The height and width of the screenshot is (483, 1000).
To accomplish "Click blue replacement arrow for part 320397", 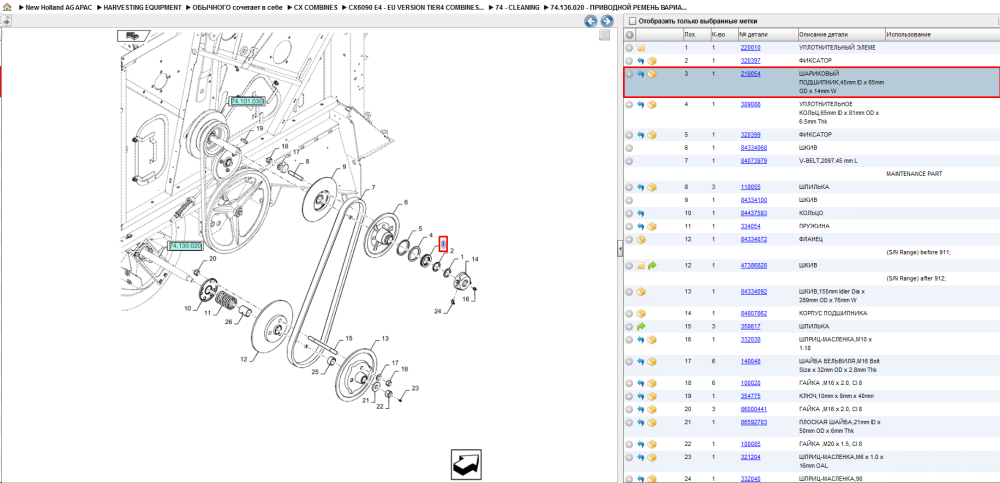I will click(641, 61).
